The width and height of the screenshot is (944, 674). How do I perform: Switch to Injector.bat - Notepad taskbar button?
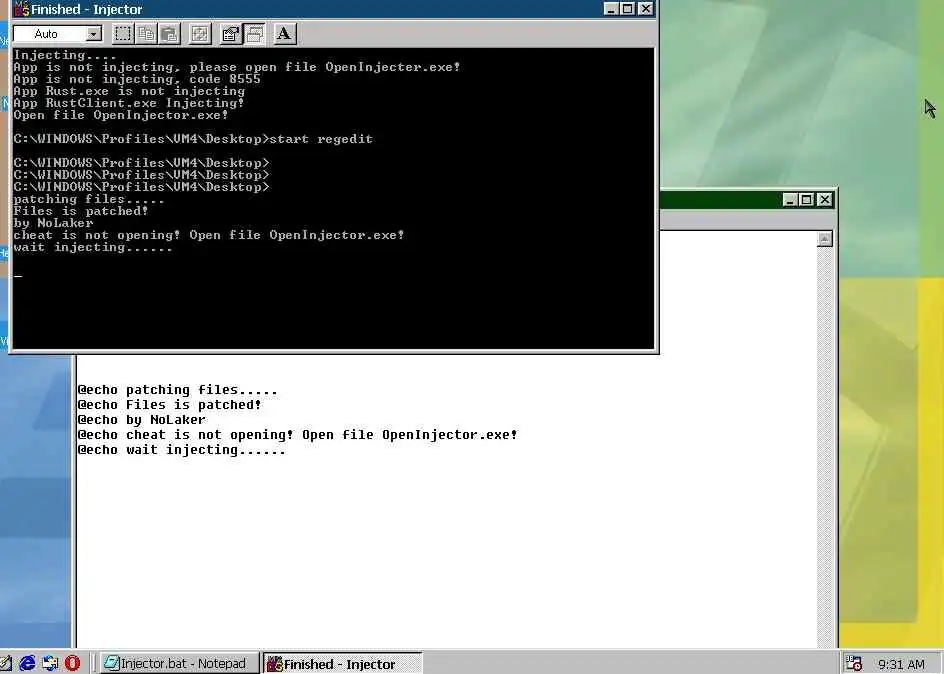(x=179, y=663)
